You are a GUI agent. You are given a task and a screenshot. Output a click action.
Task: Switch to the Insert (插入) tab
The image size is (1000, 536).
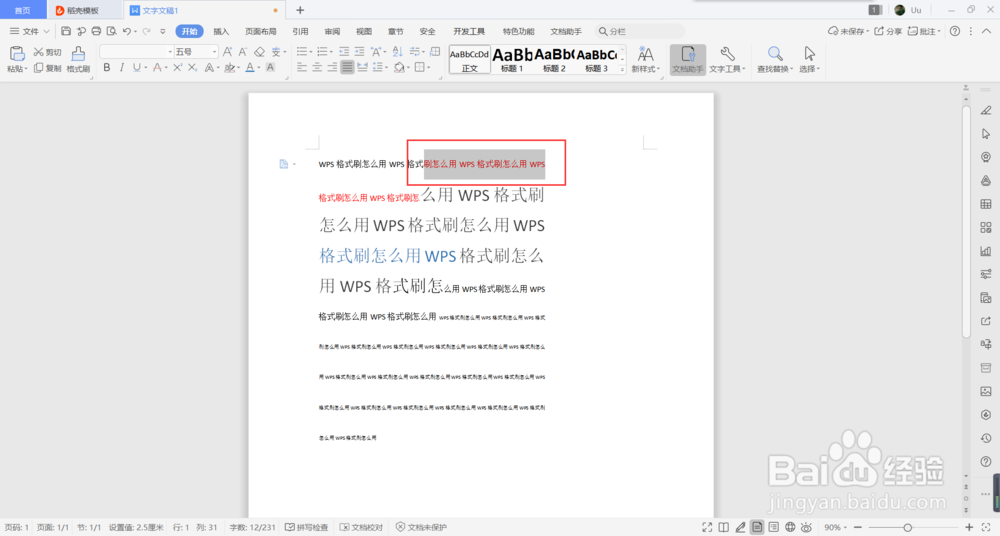pos(221,31)
